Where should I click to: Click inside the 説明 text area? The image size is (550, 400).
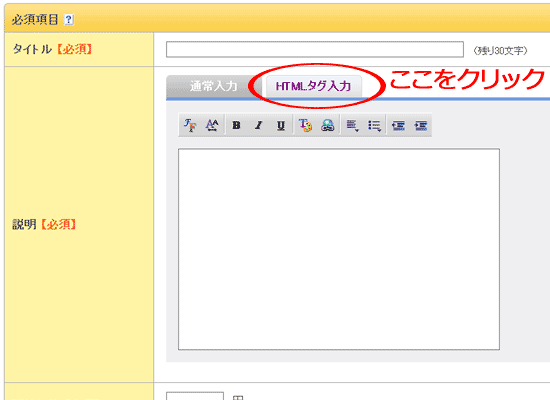tap(339, 249)
